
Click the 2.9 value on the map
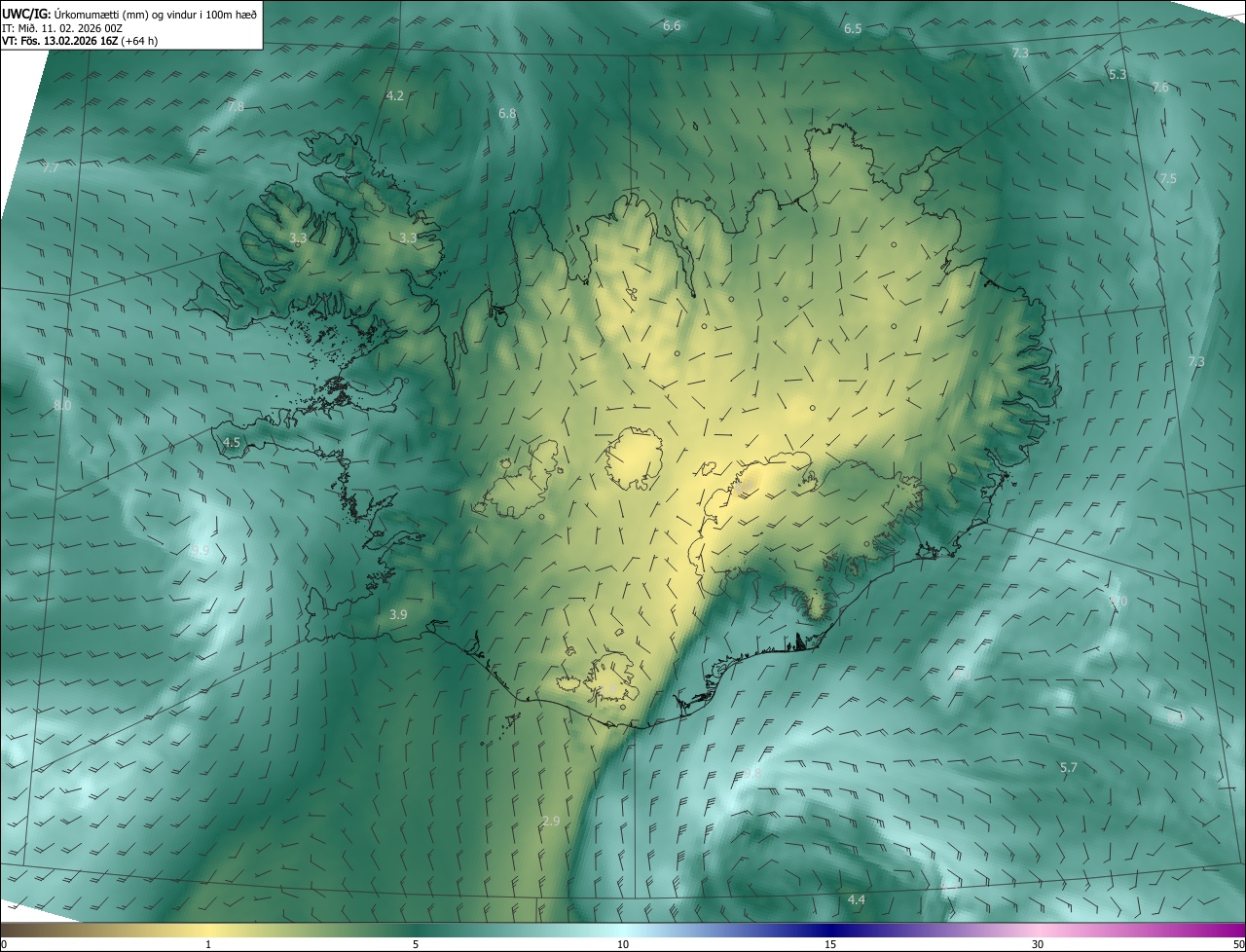(551, 822)
